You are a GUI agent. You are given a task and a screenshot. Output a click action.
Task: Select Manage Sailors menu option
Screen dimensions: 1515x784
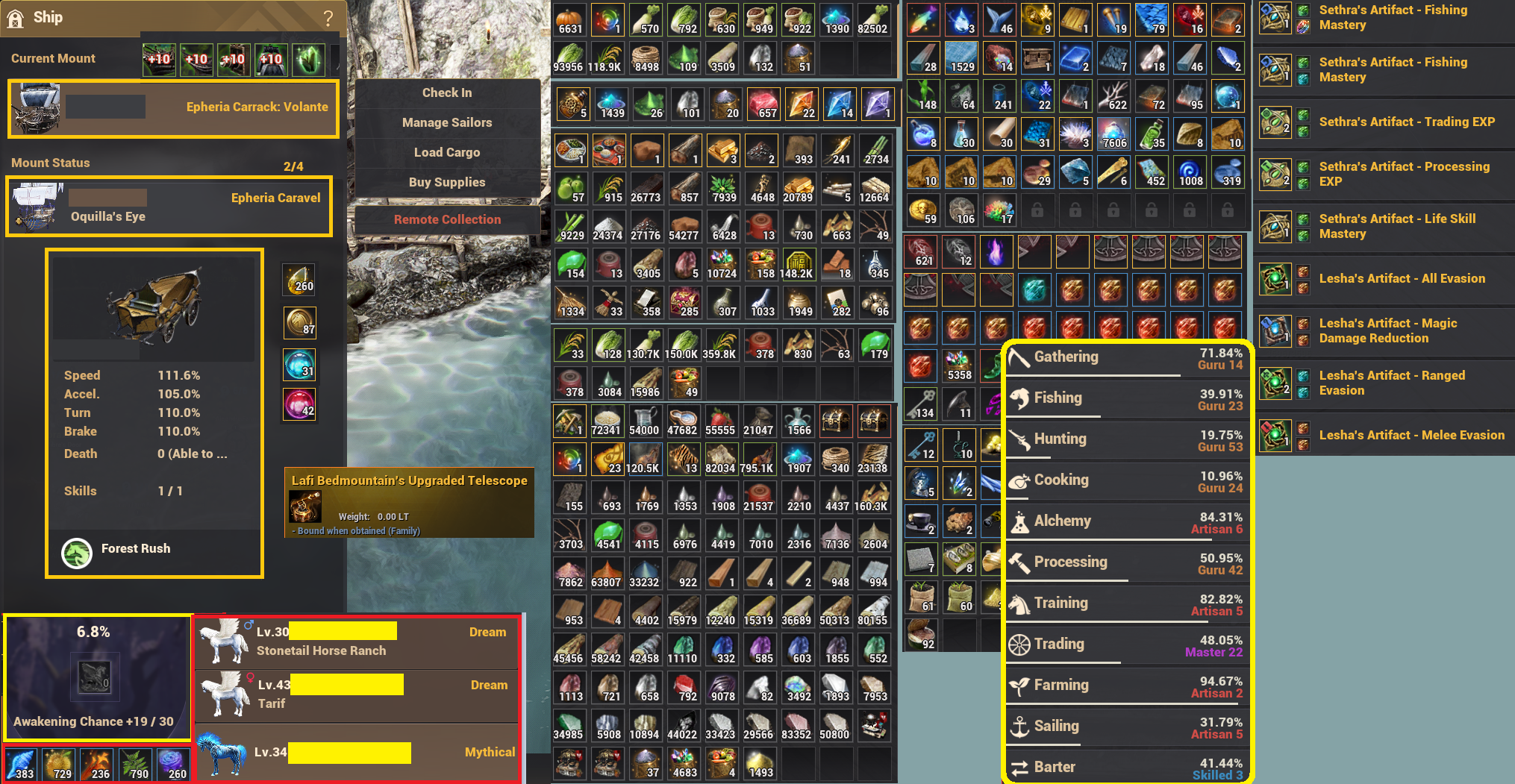tap(447, 123)
